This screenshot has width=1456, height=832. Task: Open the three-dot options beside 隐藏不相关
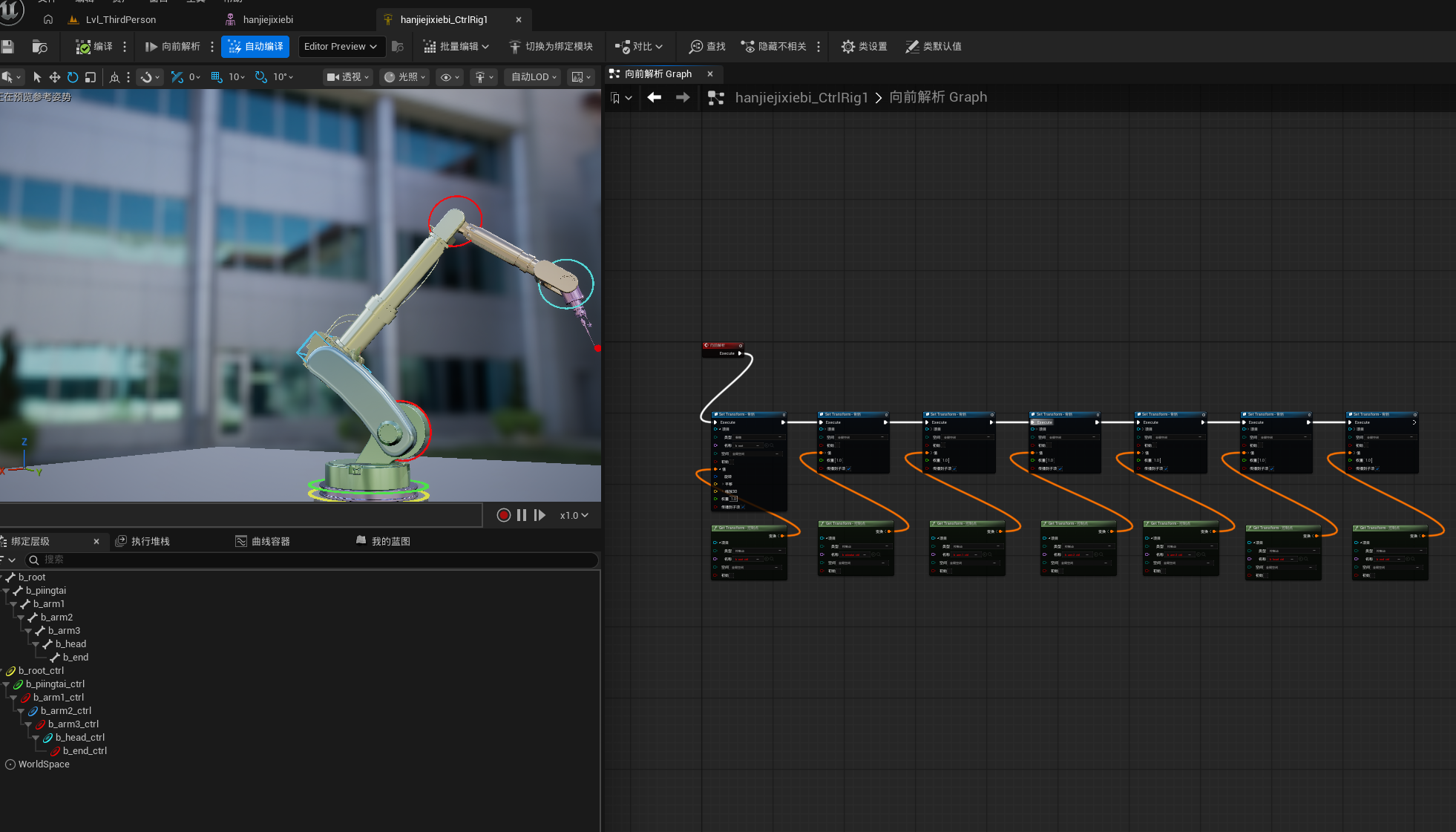click(819, 47)
